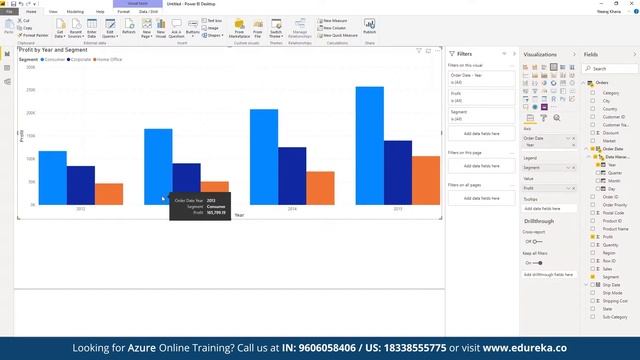Click the focus mode icon on chart
Screen dimensions: 640x360
click(428, 51)
